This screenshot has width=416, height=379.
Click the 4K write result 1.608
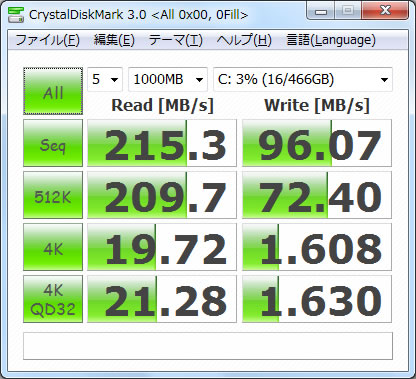tap(317, 247)
